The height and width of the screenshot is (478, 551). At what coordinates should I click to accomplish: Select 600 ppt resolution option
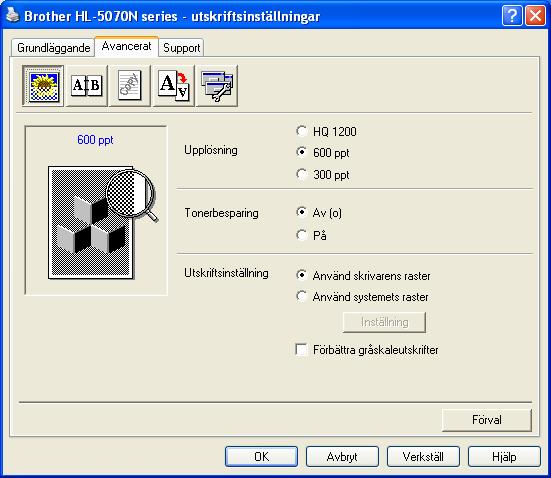pyautogui.click(x=323, y=153)
